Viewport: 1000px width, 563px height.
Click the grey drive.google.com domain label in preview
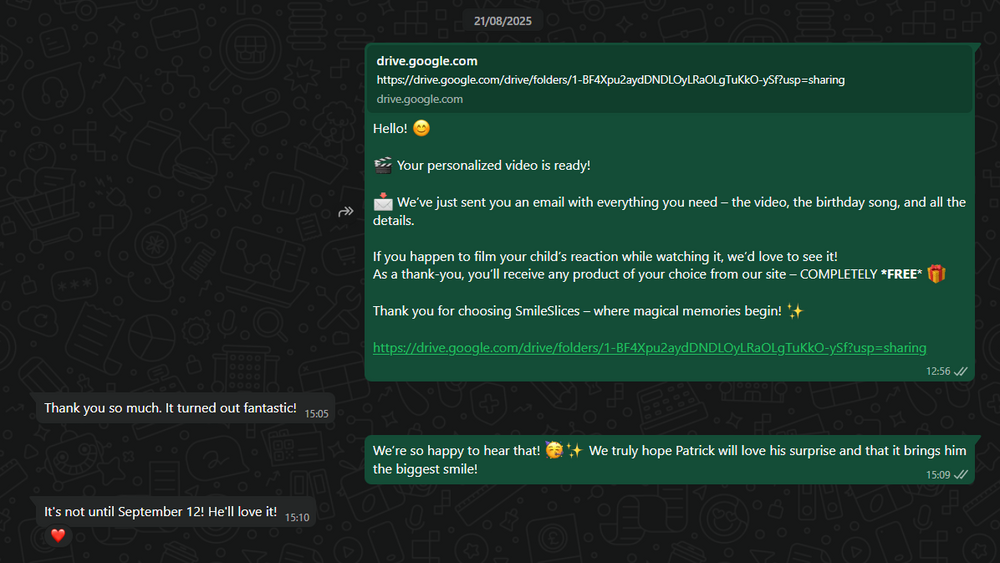pyautogui.click(x=419, y=99)
